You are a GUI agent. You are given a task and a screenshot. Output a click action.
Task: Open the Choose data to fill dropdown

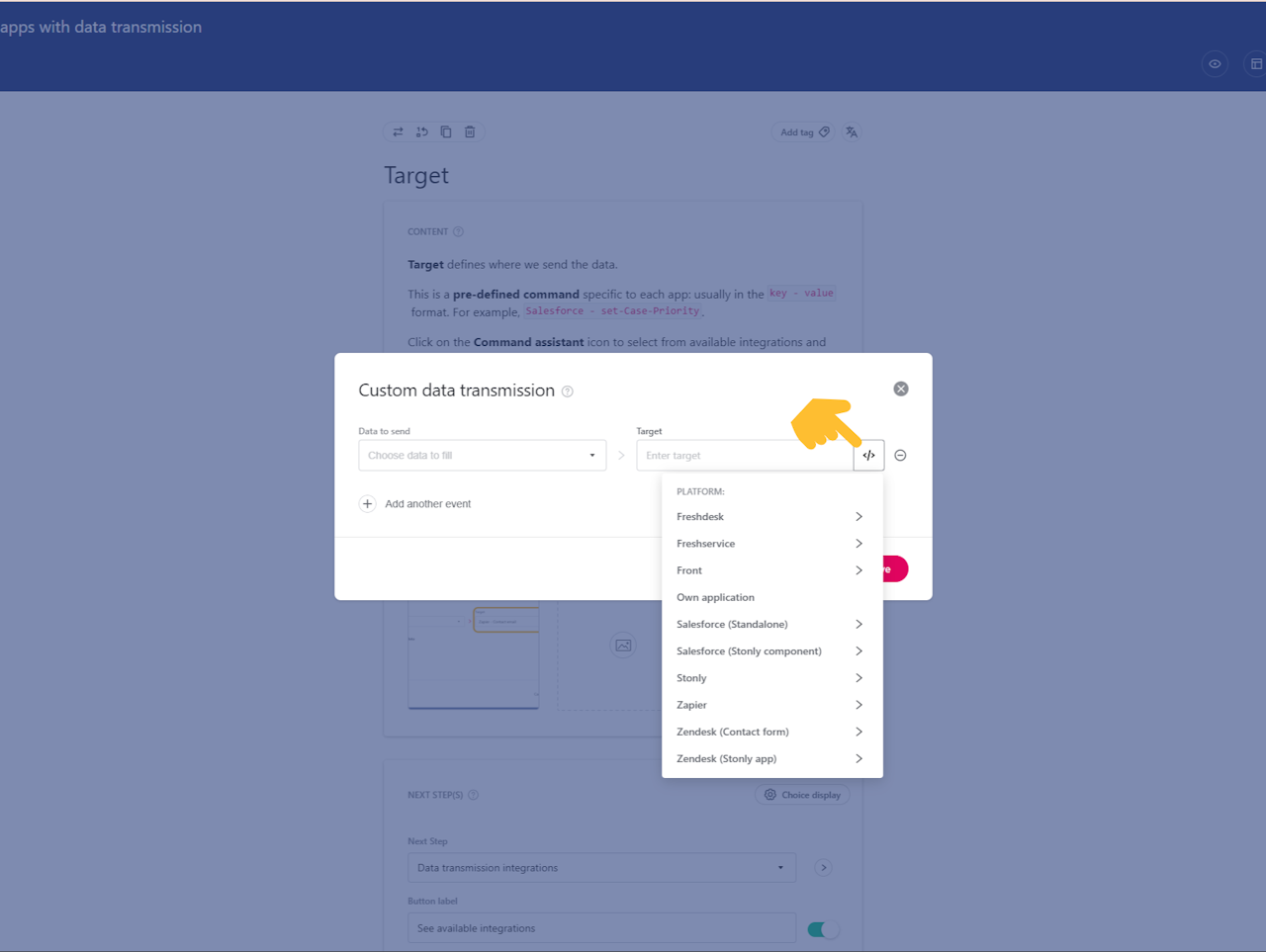click(x=482, y=455)
